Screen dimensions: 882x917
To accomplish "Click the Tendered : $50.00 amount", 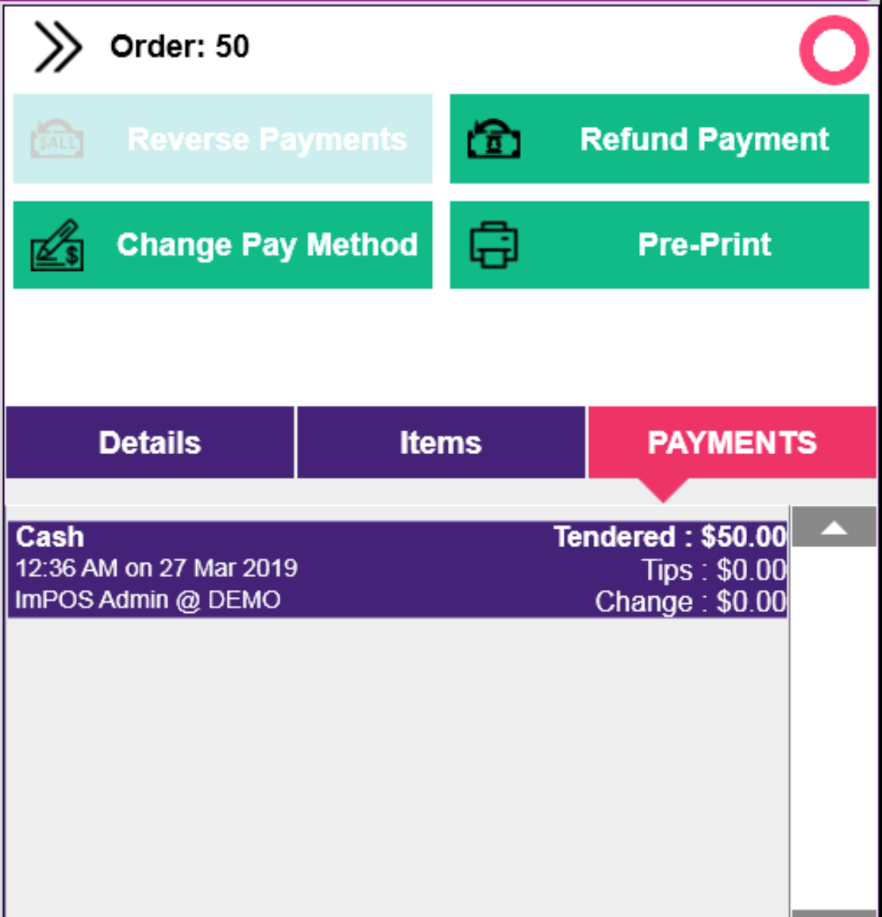I will (670, 537).
